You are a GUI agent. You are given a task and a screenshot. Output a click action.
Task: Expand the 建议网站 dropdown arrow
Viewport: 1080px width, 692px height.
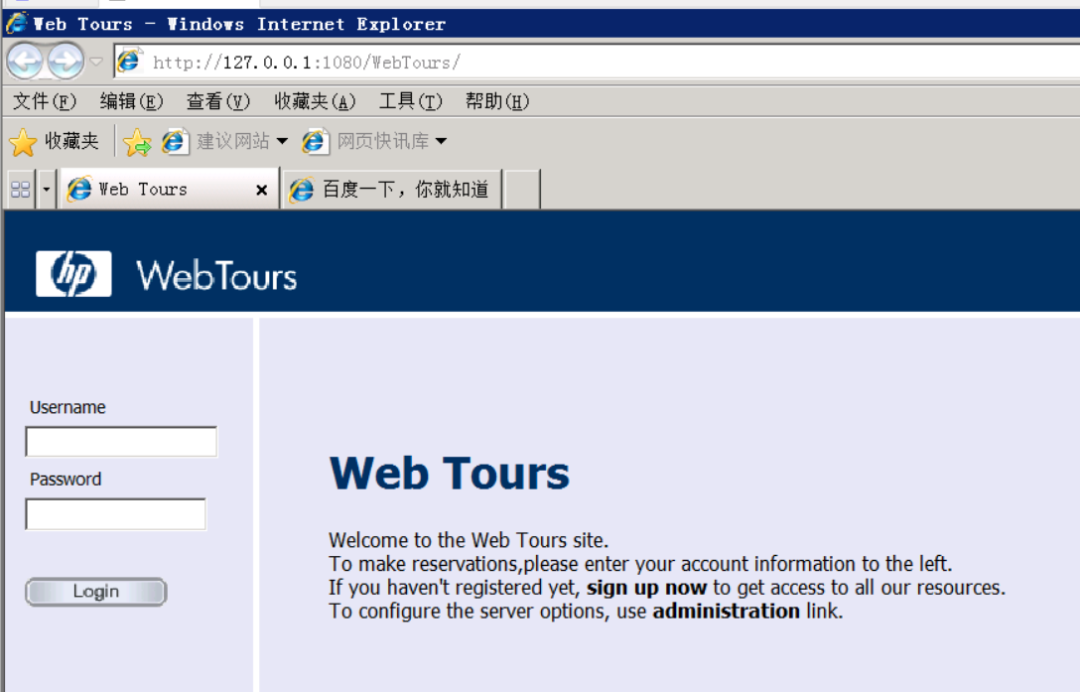point(283,141)
